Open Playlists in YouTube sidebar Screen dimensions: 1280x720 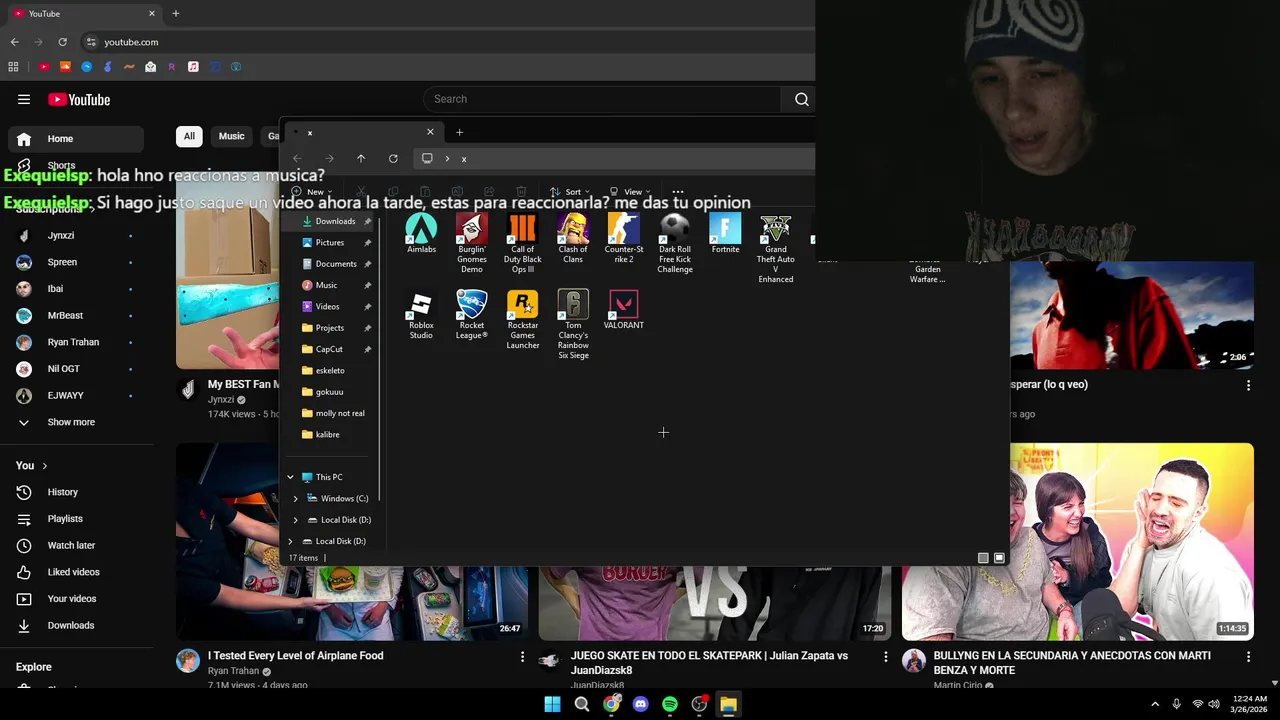(76, 519)
